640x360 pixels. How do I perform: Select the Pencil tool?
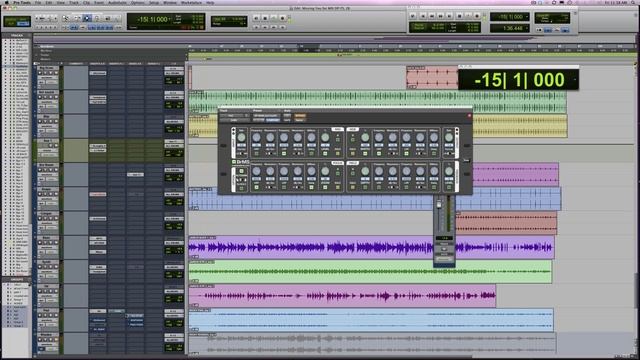tap(117, 18)
